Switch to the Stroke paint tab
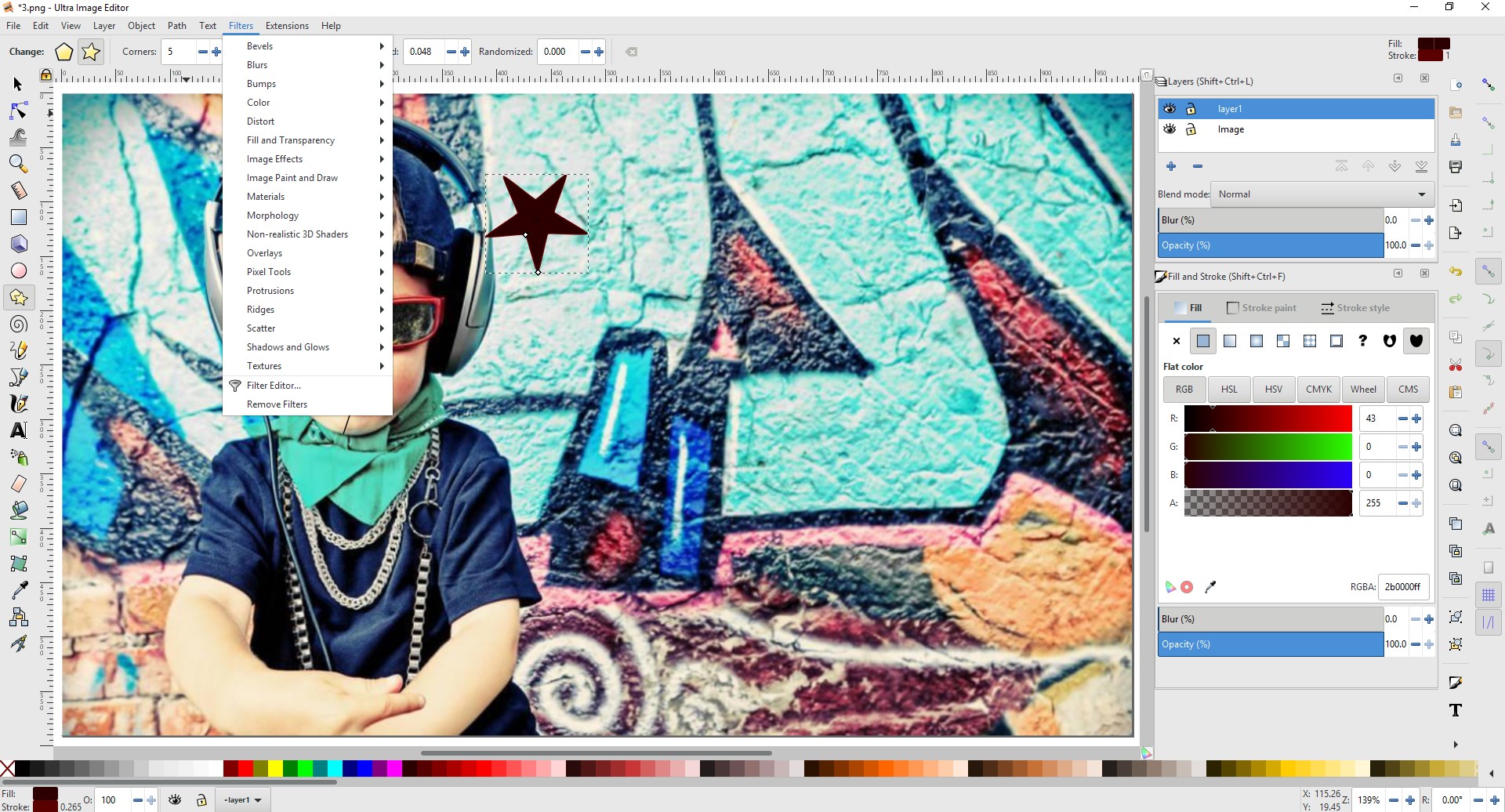Screen dimensions: 1505x812 pos(1261,308)
